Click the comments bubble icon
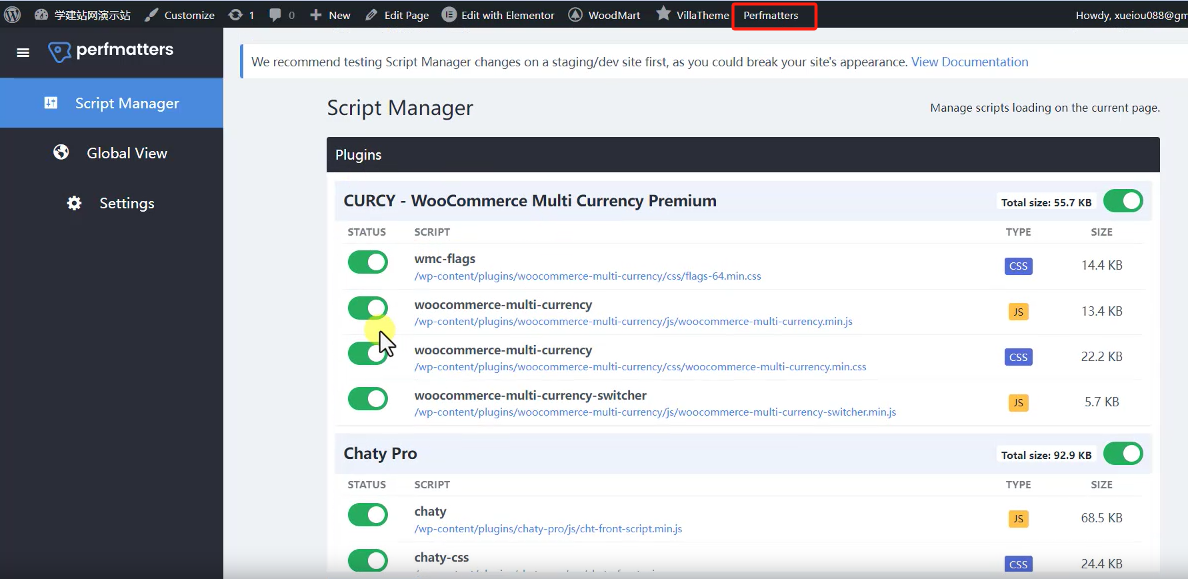The width and height of the screenshot is (1188, 579). 274,14
